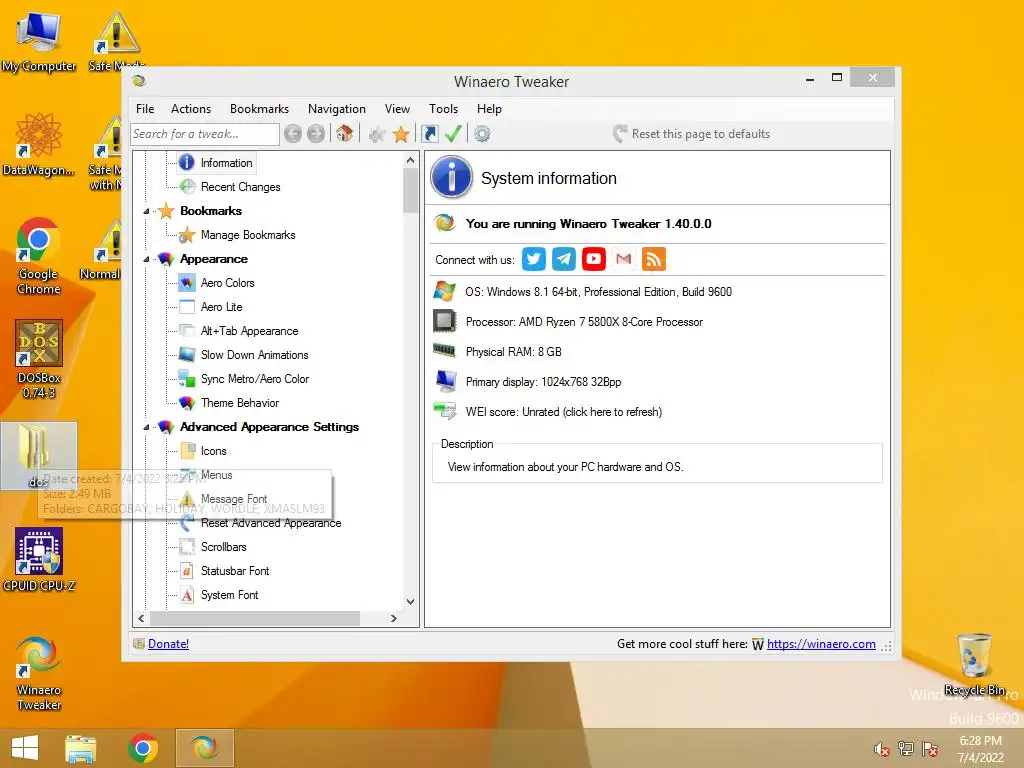
Task: Open the Start button on taskbar
Action: pos(25,748)
